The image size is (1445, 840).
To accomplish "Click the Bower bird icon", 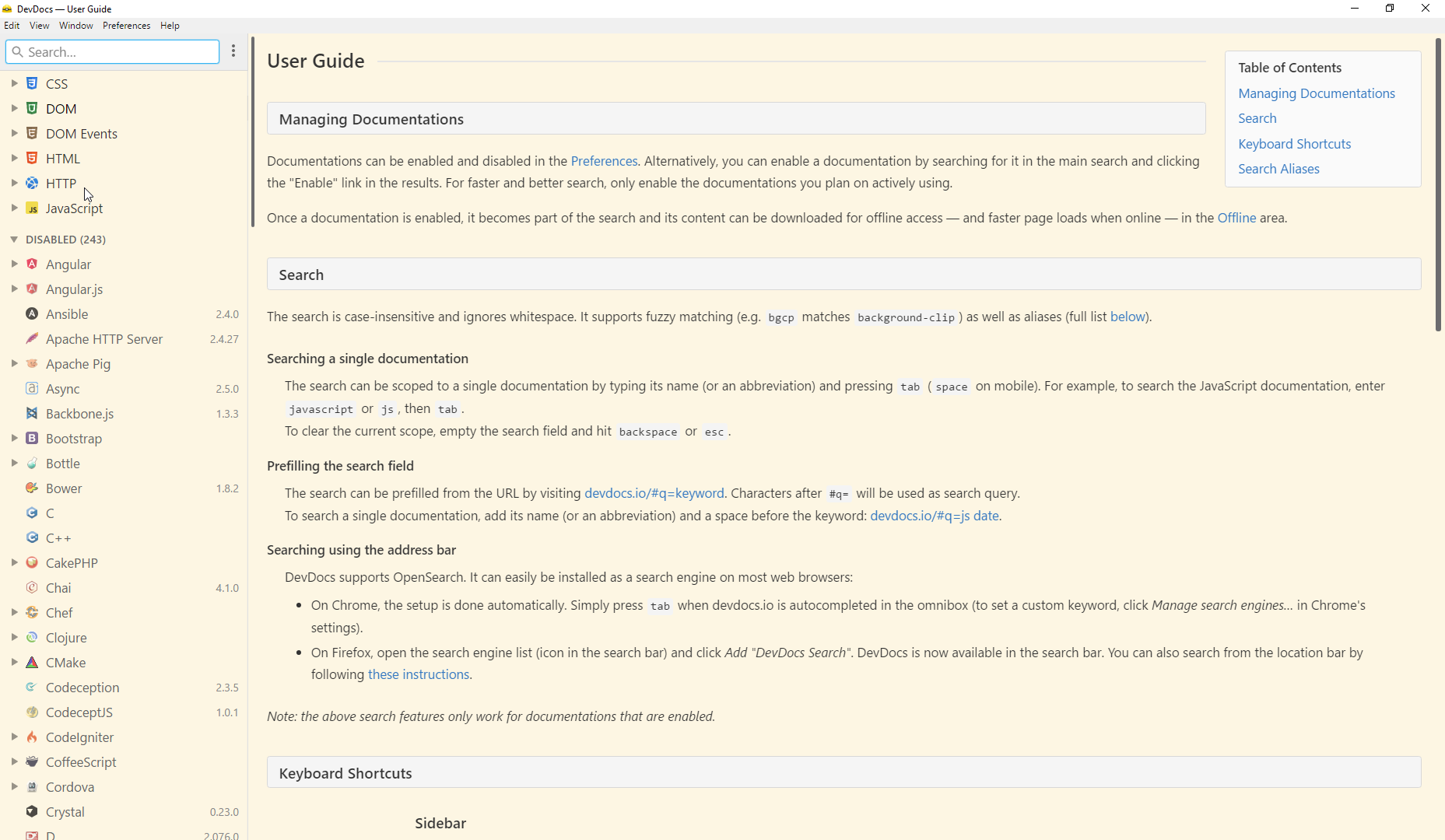I will pos(32,488).
